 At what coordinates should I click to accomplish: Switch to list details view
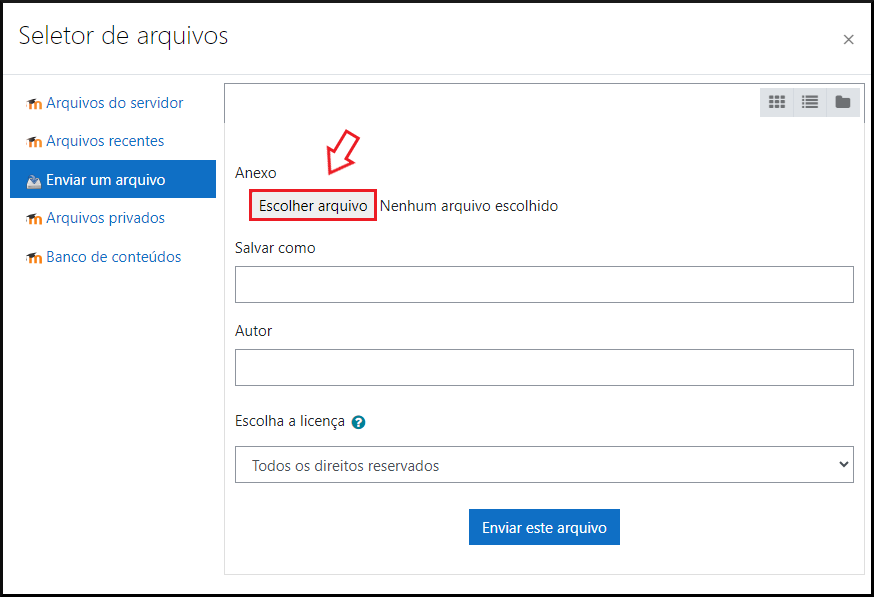810,102
